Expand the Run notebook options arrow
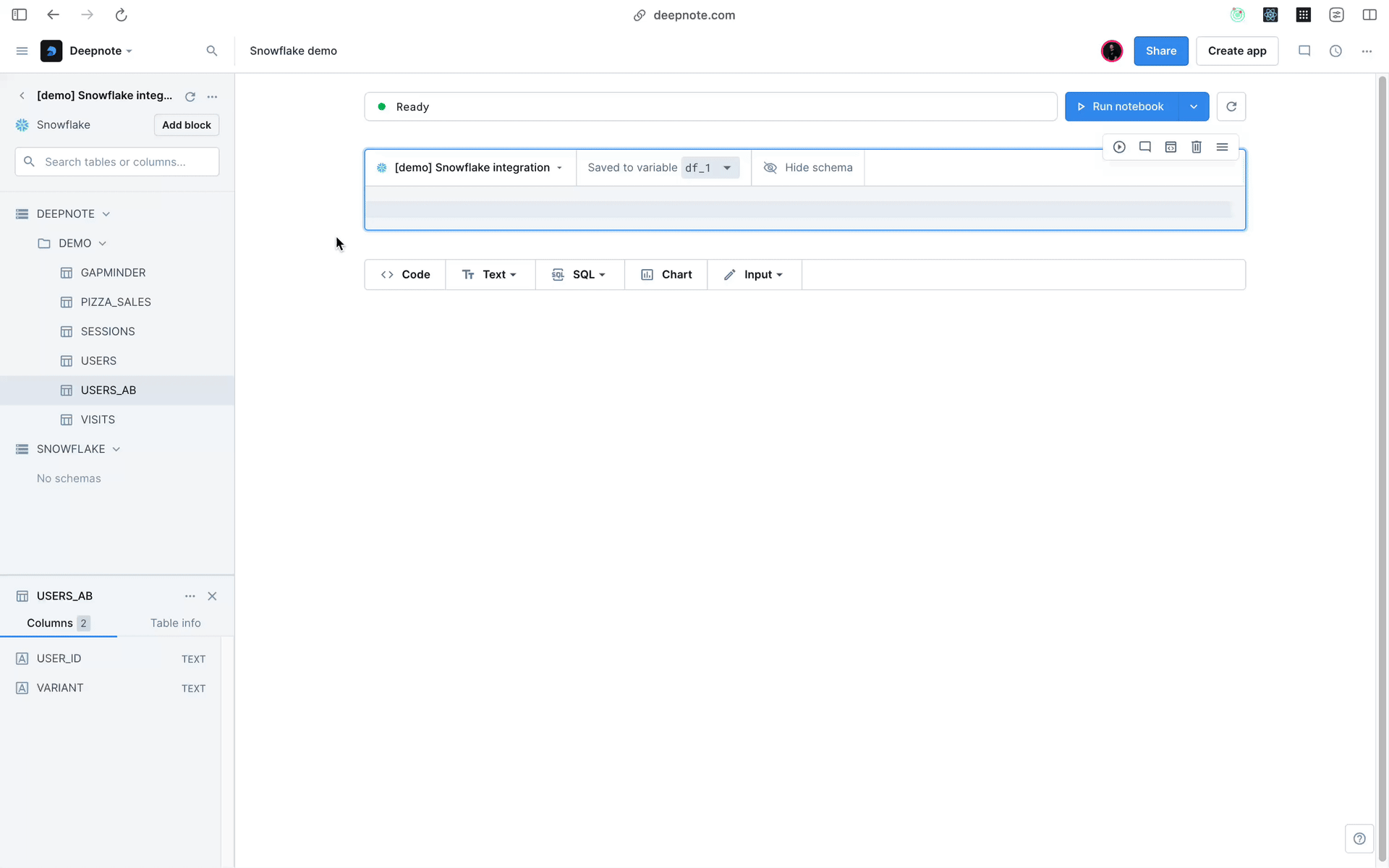 (1193, 106)
